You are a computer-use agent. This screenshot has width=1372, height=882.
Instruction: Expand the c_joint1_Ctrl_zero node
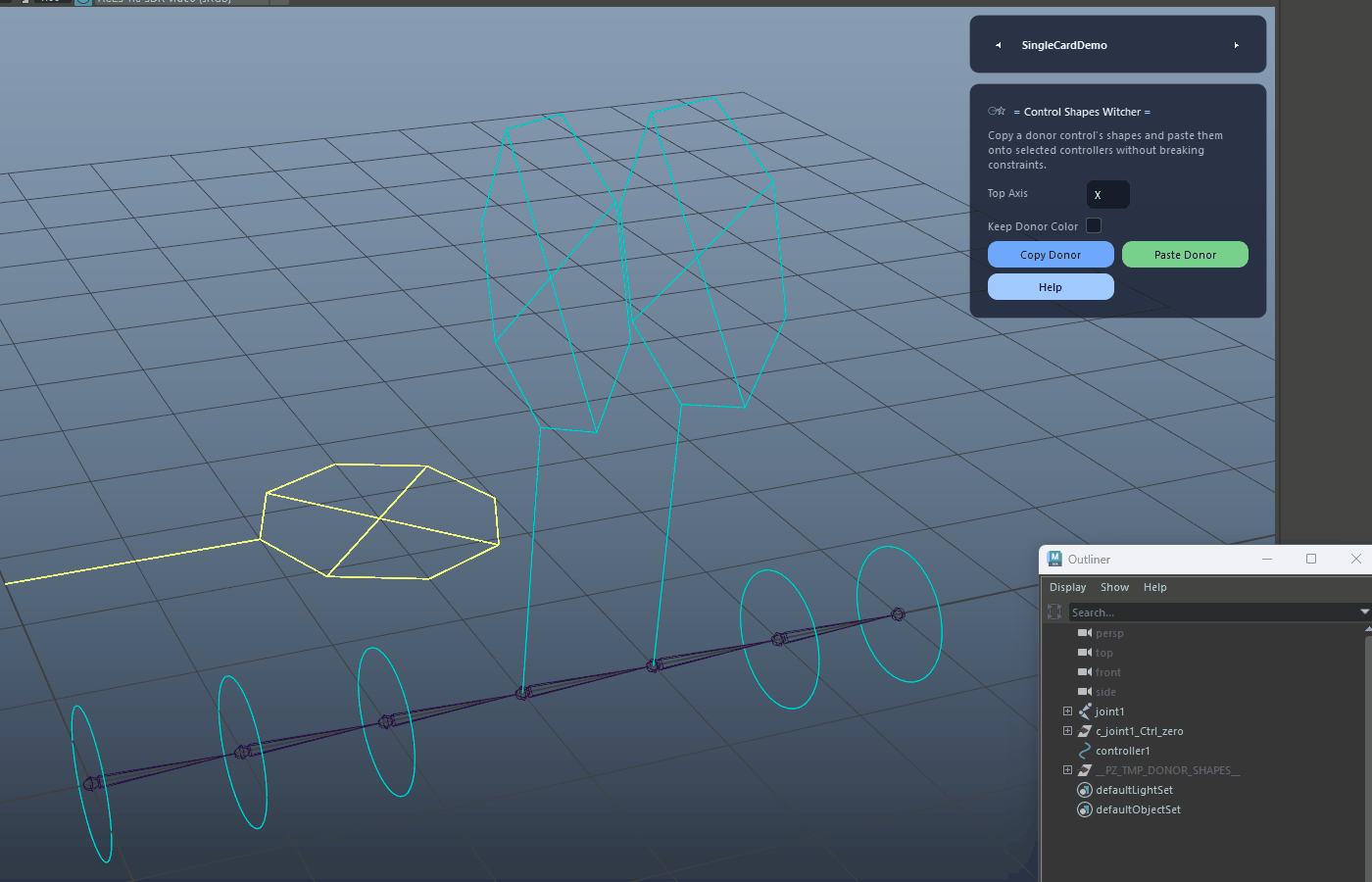point(1067,731)
